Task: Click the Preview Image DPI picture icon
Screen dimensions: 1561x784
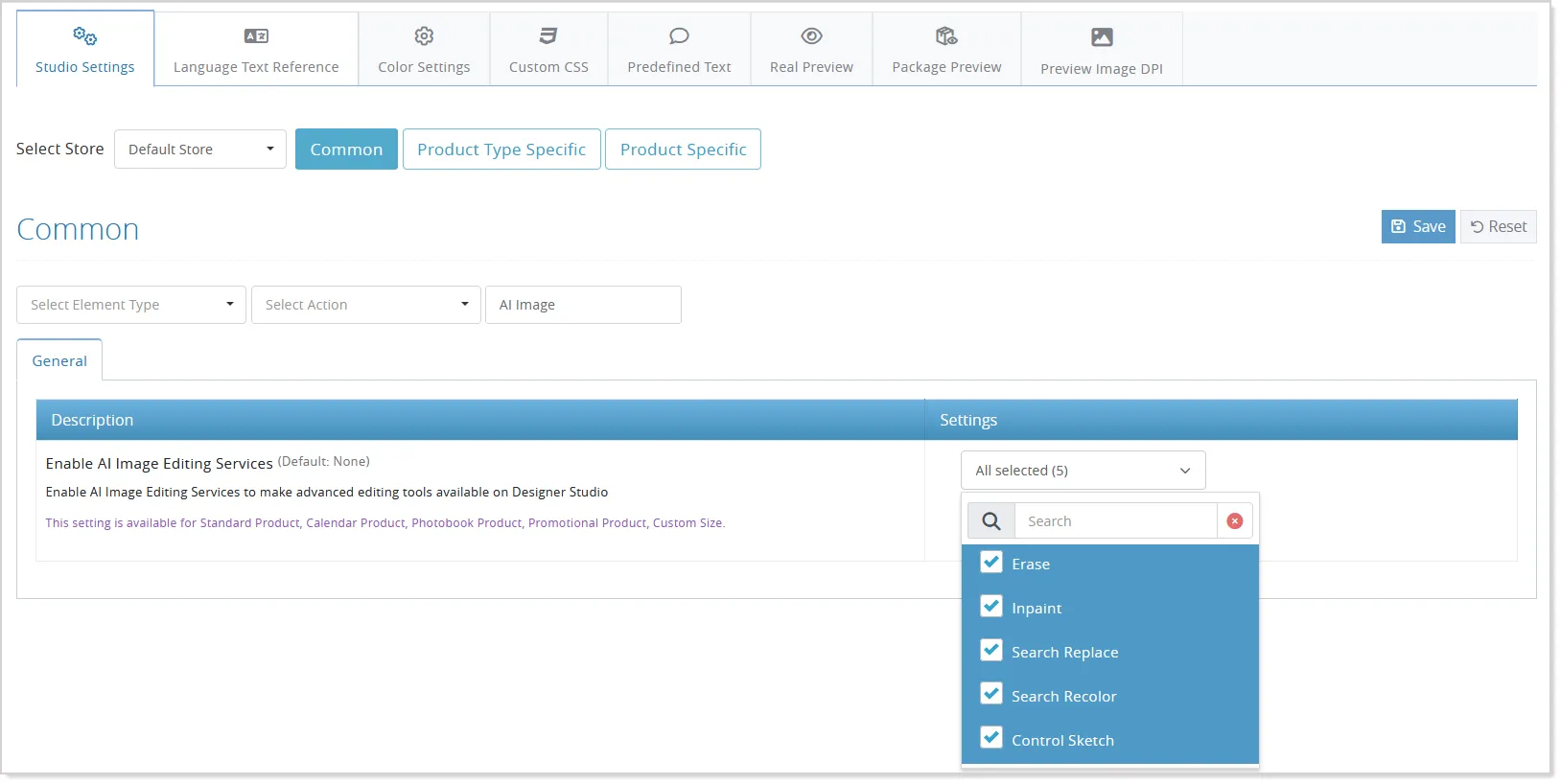Action: coord(1102,37)
